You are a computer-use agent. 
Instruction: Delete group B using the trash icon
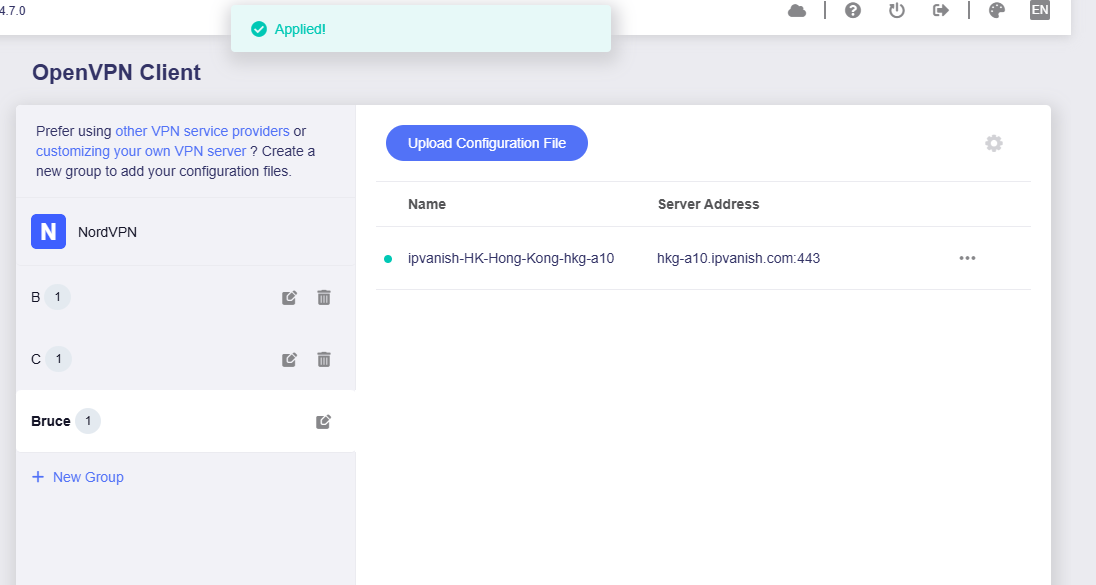click(324, 297)
